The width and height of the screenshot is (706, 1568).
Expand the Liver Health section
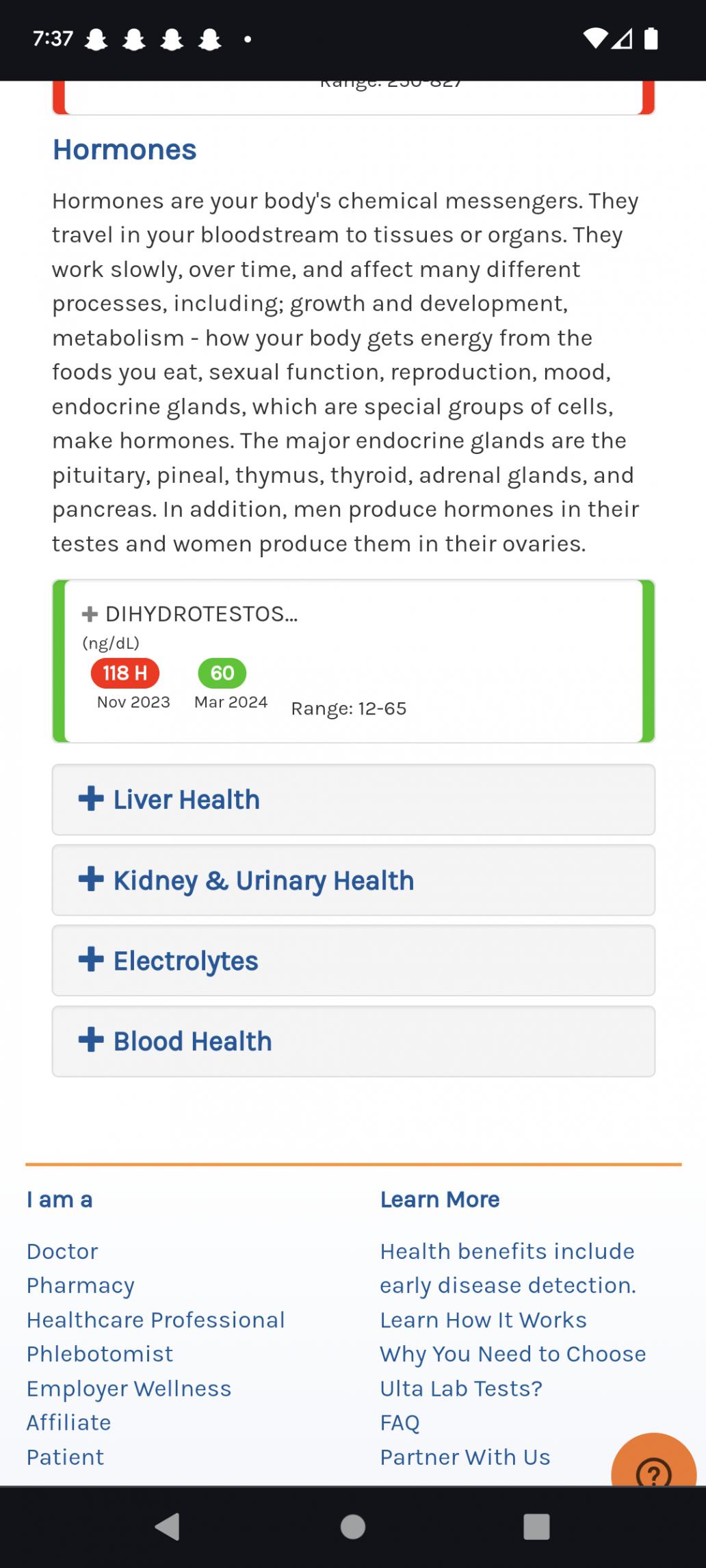coord(353,799)
